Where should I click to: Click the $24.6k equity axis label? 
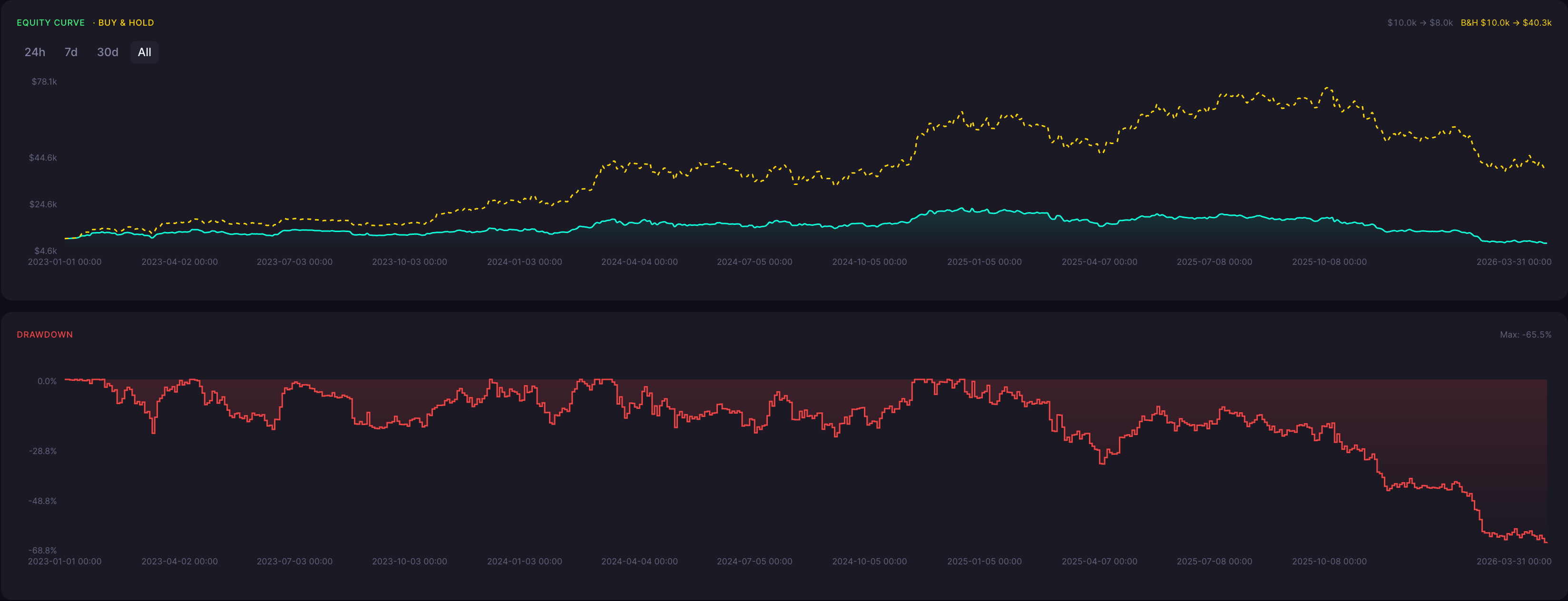pyautogui.click(x=43, y=204)
